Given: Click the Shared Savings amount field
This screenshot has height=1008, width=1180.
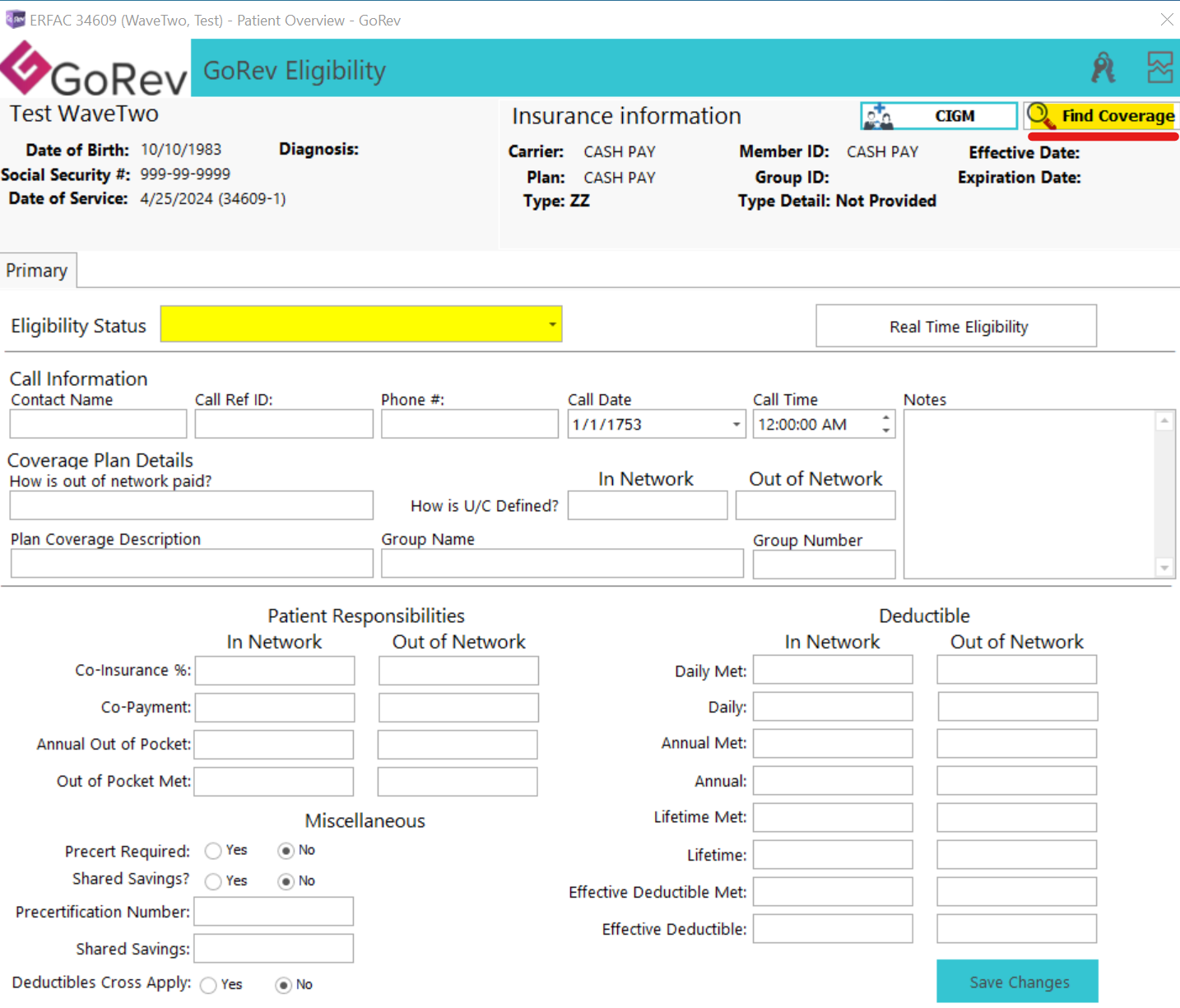Looking at the screenshot, I should (274, 948).
